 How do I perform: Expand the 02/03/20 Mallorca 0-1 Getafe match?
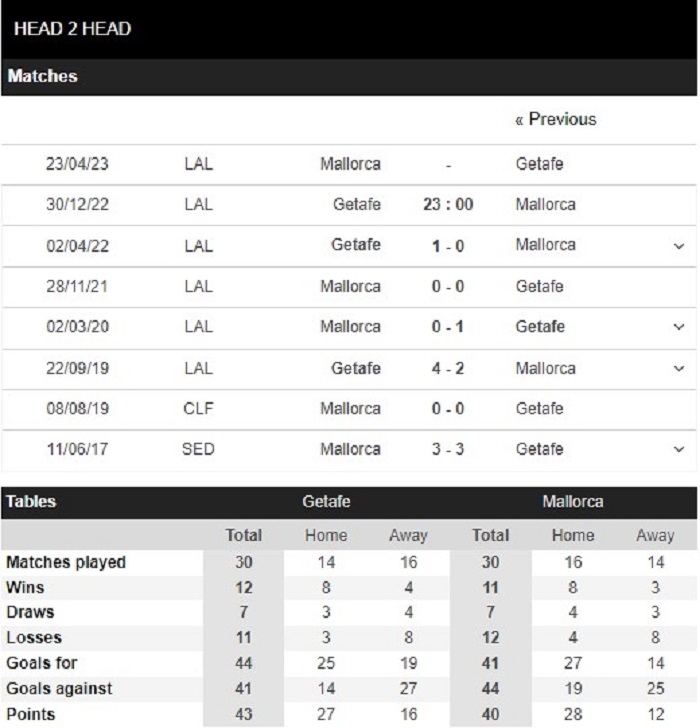[x=679, y=327]
